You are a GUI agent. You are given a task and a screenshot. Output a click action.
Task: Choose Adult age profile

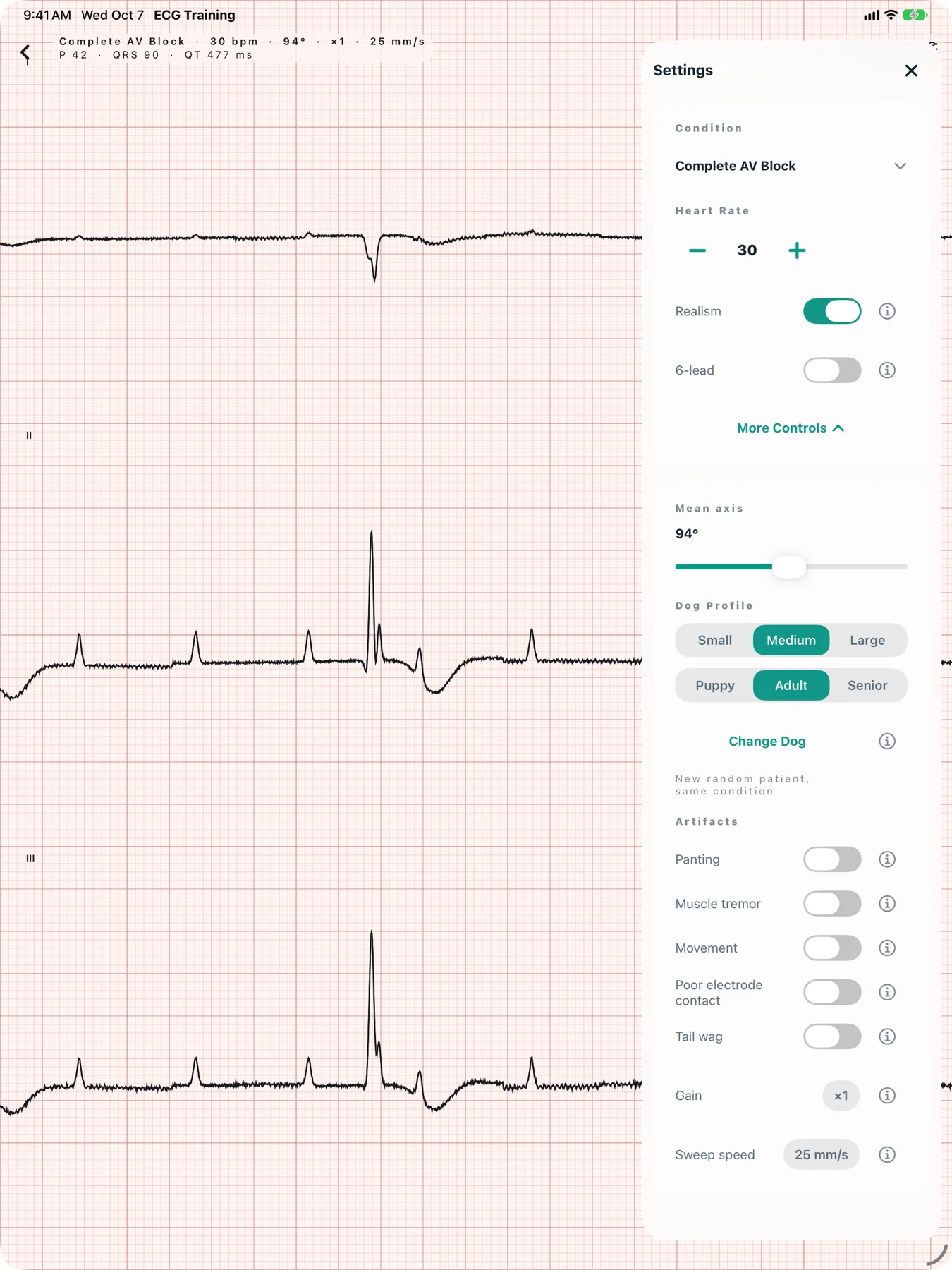791,686
